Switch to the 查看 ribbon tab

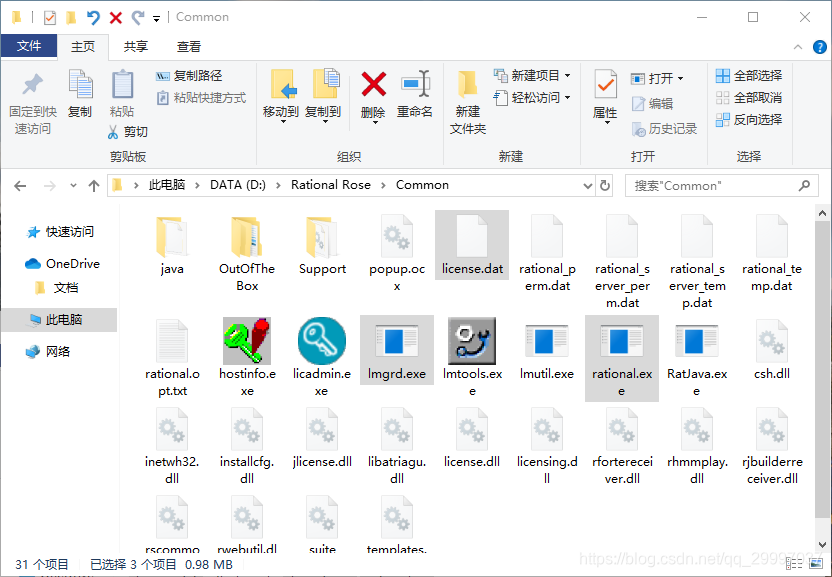[187, 45]
